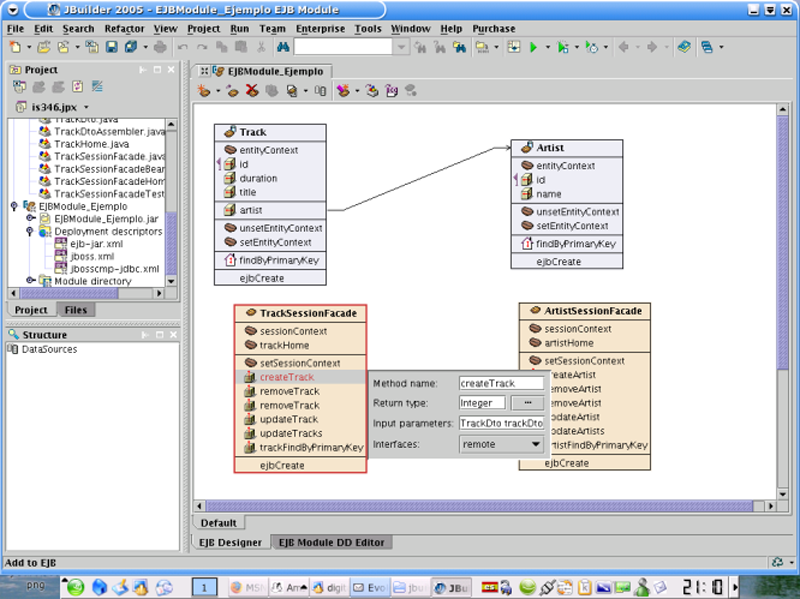
Task: Expand the Module directory tree node
Action: click(x=30, y=281)
